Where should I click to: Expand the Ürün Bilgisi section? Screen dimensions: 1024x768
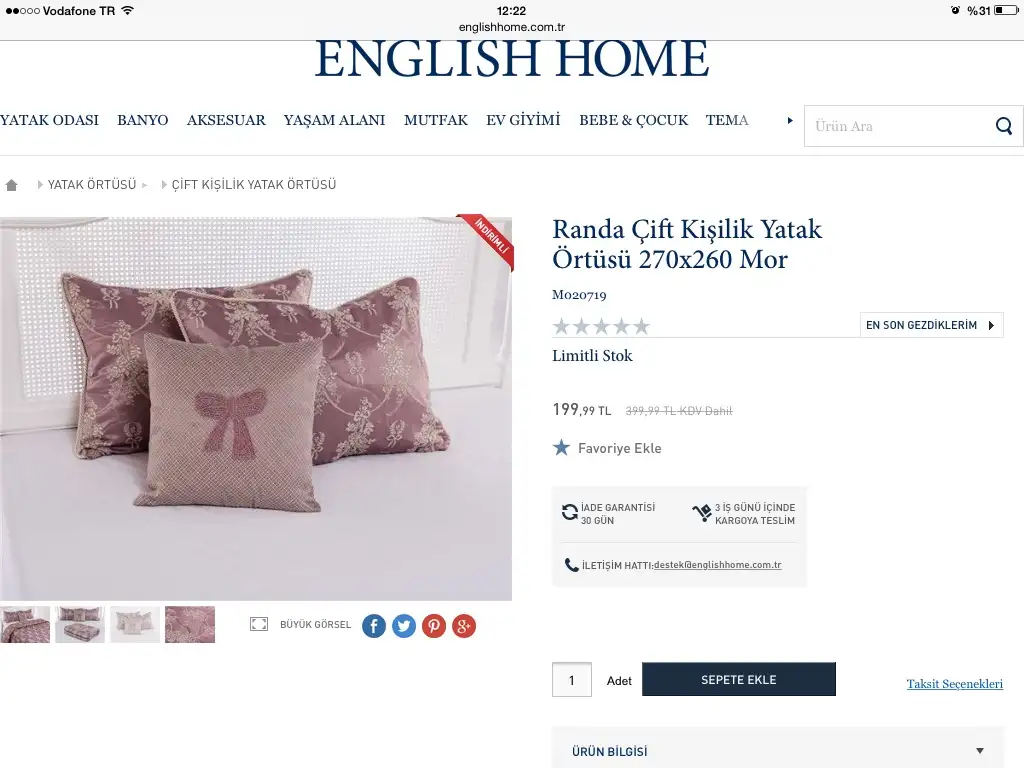point(777,751)
